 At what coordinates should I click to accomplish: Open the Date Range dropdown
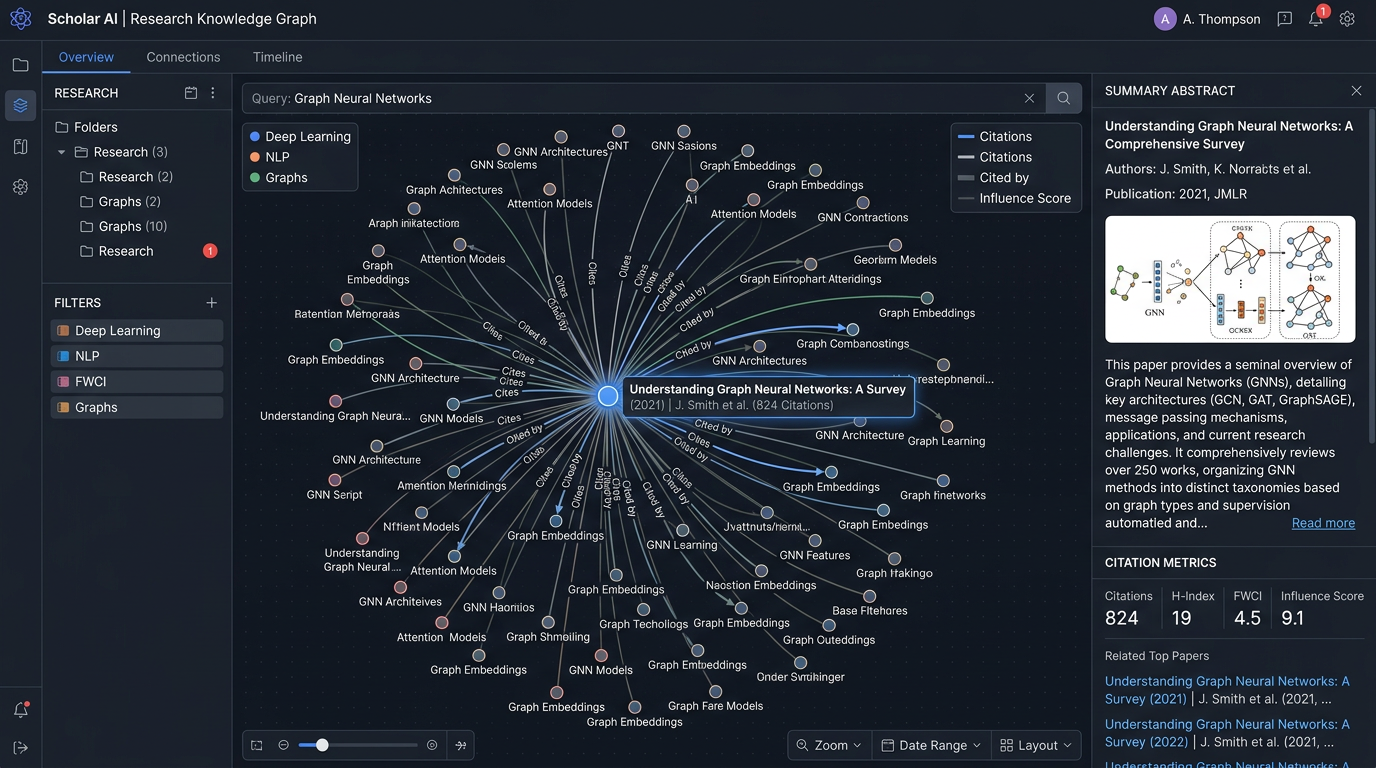click(x=931, y=745)
